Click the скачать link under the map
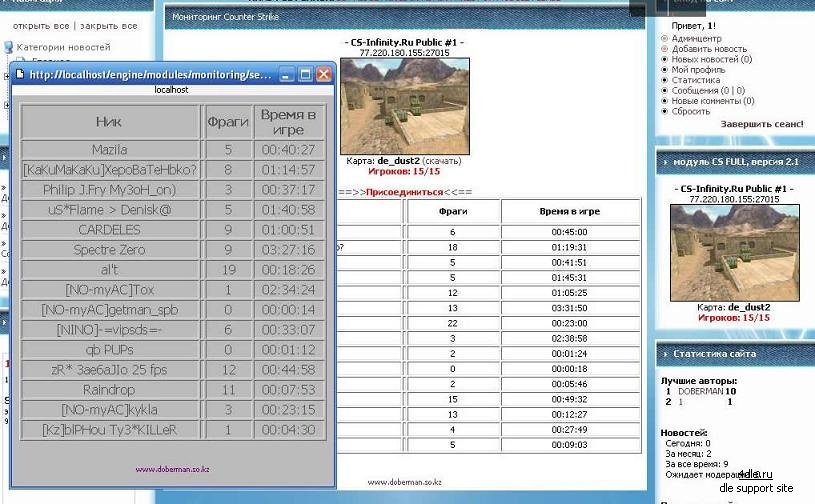 click(x=441, y=161)
